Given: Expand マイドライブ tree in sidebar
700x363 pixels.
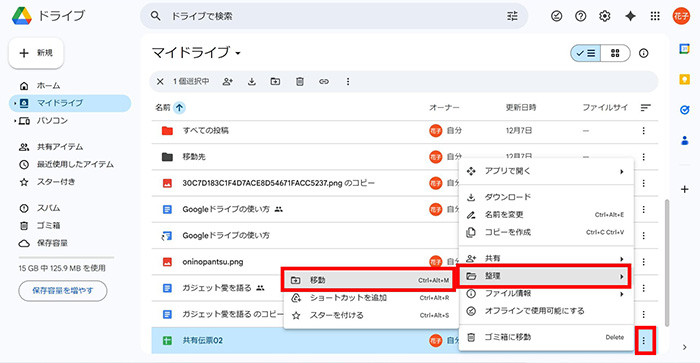Looking at the screenshot, I should 14,103.
